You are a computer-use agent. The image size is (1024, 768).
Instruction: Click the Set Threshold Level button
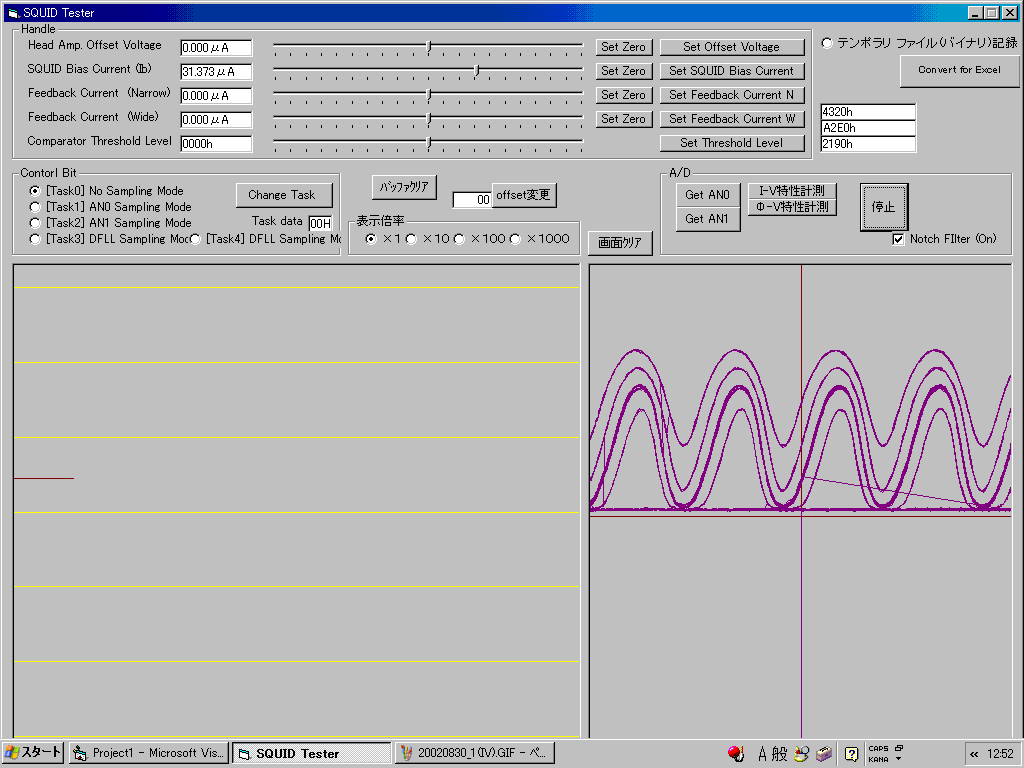point(732,143)
